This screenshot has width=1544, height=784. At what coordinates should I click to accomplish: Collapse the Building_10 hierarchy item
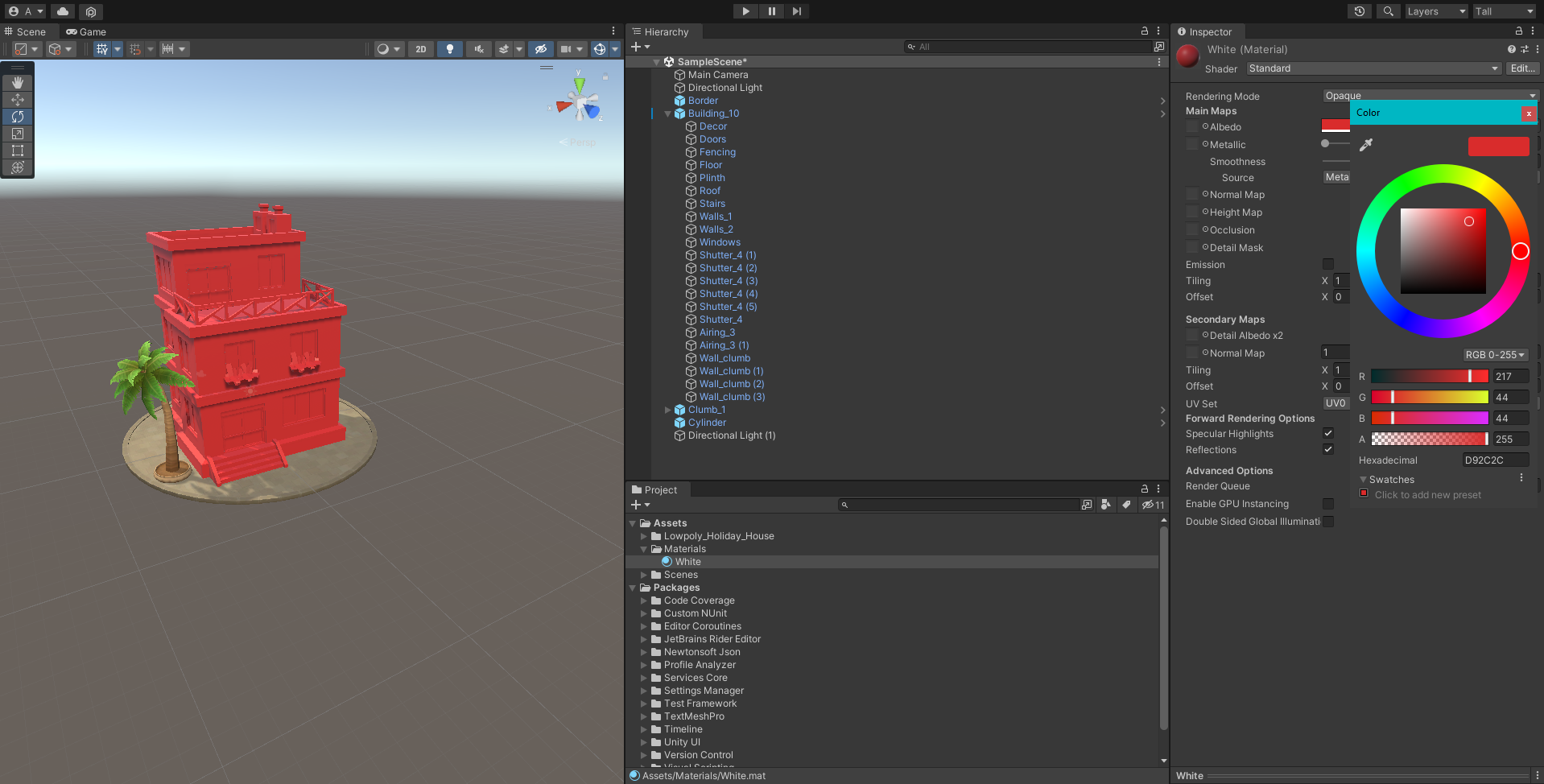tap(667, 113)
